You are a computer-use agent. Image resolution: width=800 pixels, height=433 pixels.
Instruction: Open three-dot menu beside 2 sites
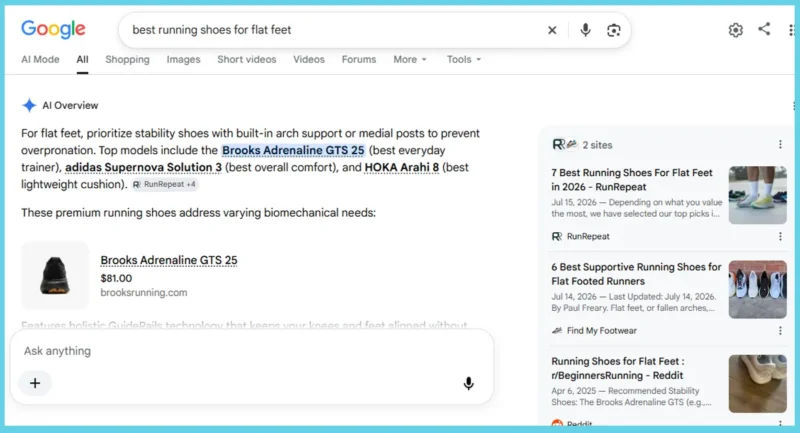pos(780,145)
